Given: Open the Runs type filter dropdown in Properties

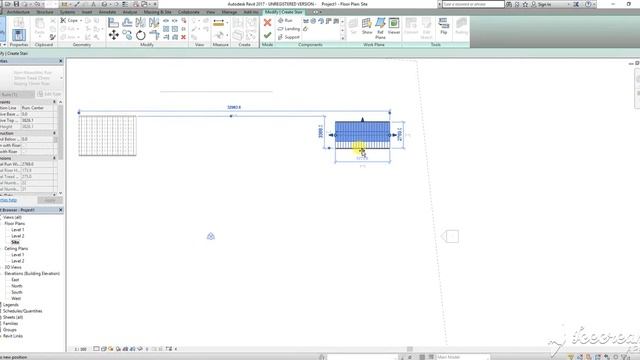Looking at the screenshot, I should pyautogui.click(x=17, y=94).
